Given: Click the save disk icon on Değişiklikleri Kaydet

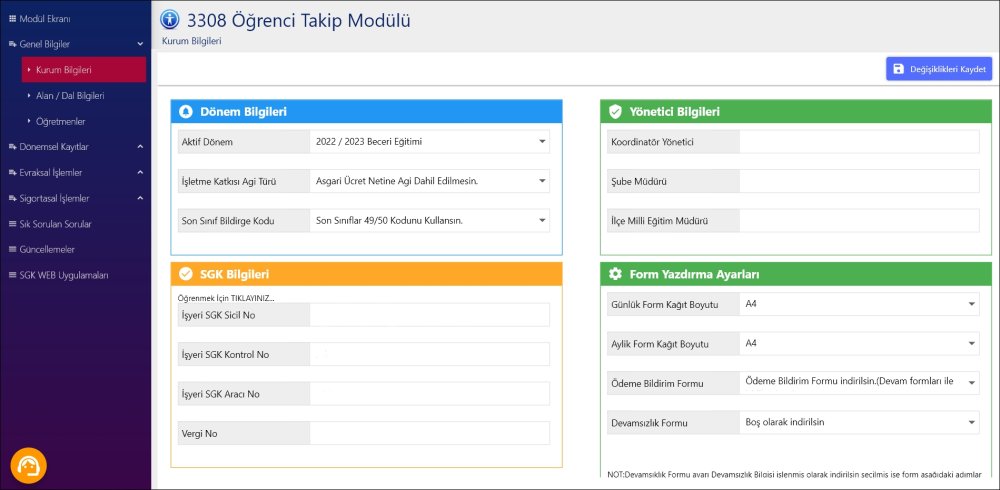Looking at the screenshot, I should pyautogui.click(x=899, y=69).
